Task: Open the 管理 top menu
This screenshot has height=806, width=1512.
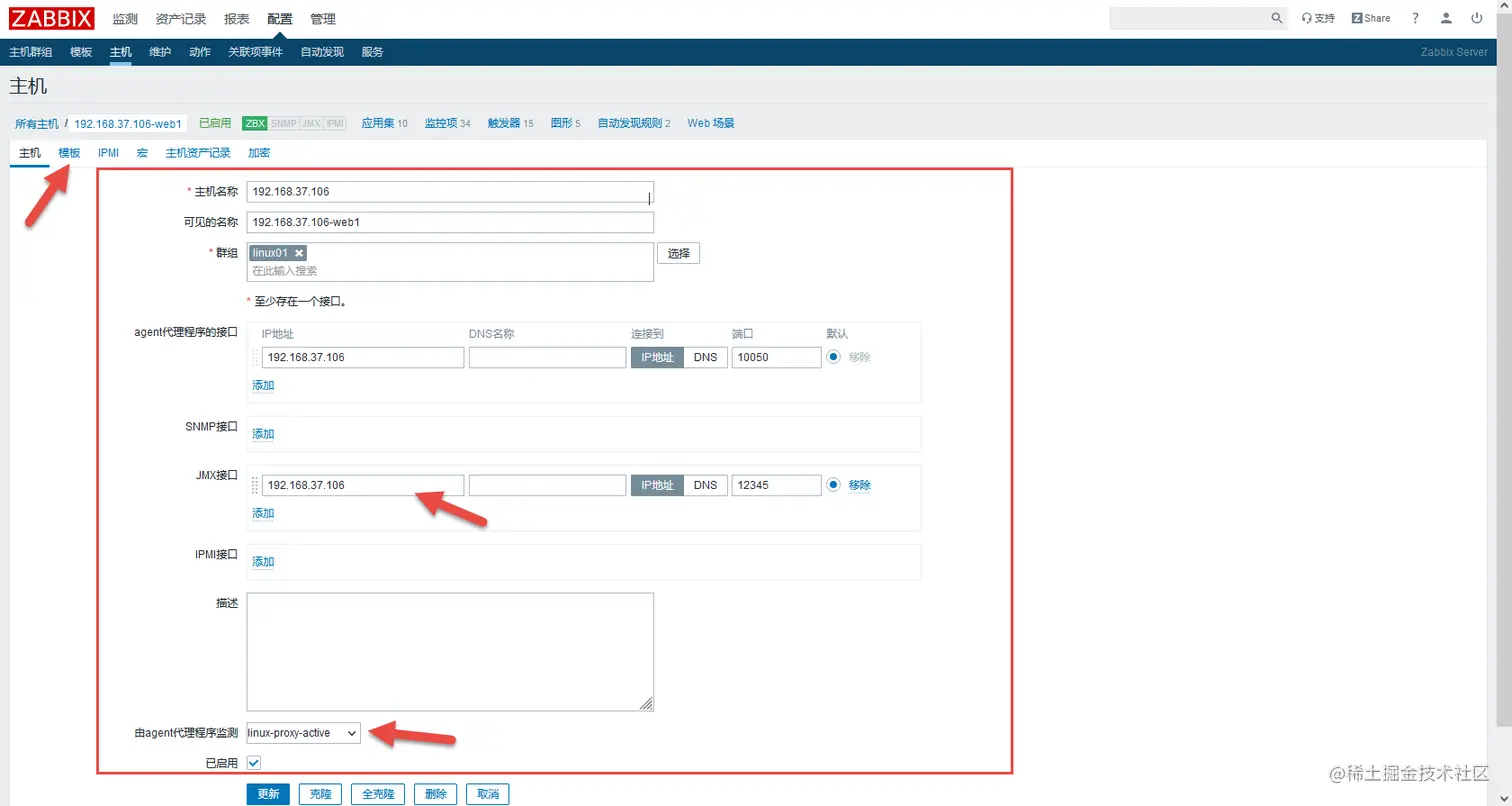Action: [323, 19]
